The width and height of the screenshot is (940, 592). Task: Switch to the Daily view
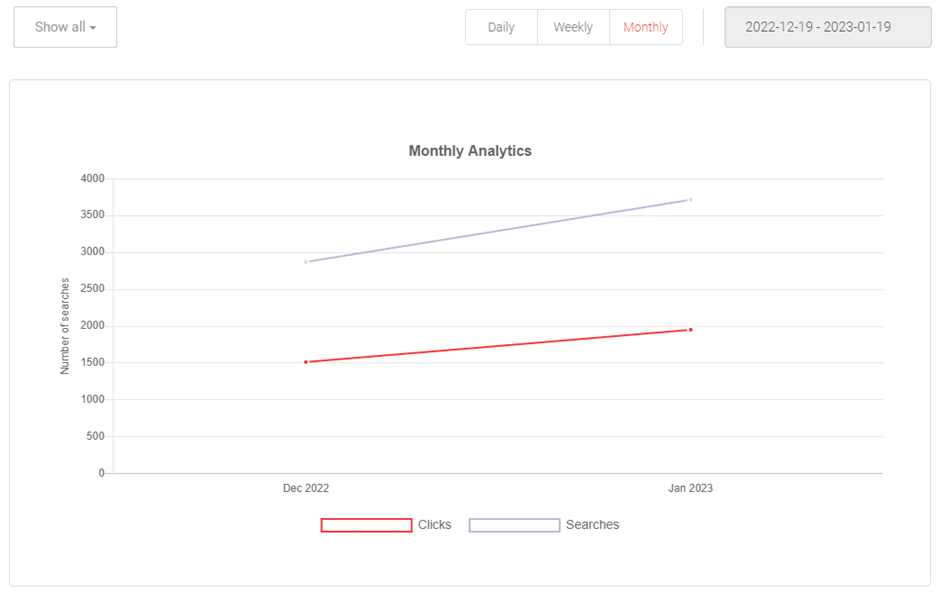(501, 27)
